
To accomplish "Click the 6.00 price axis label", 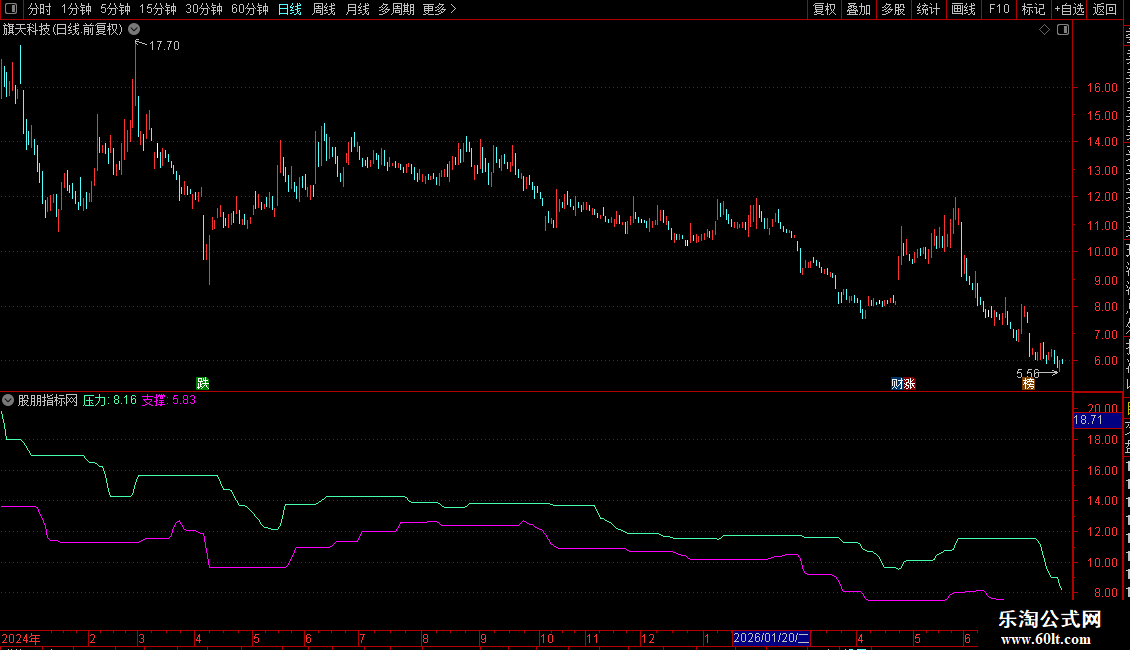I will (x=1105, y=361).
